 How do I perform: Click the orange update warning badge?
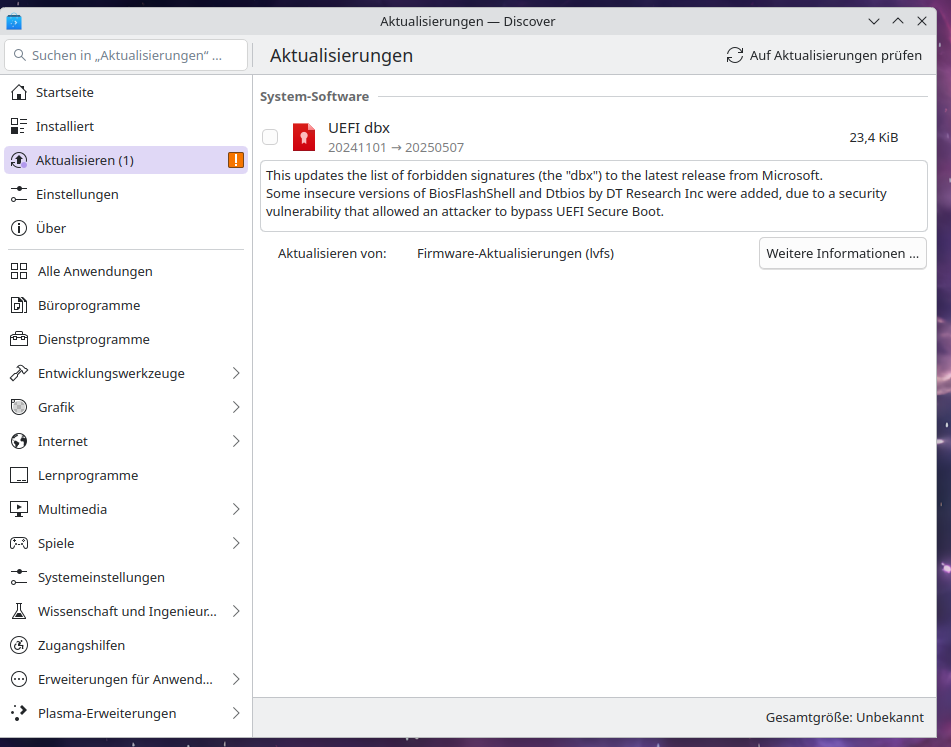(235, 160)
